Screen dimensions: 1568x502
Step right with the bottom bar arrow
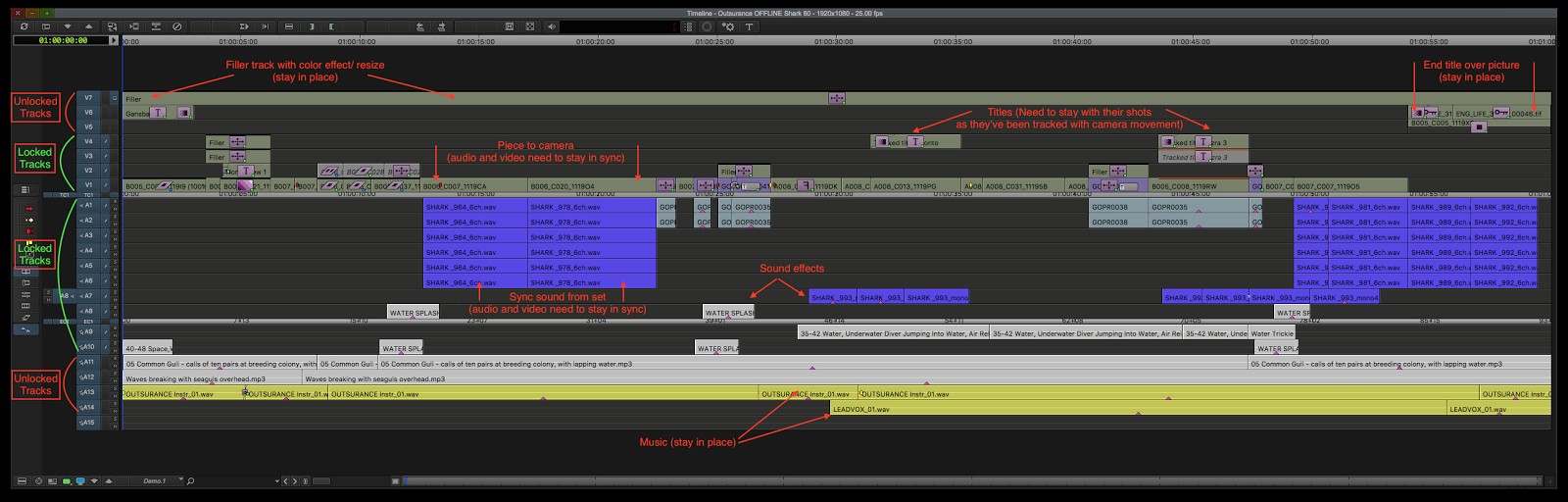click(x=295, y=481)
